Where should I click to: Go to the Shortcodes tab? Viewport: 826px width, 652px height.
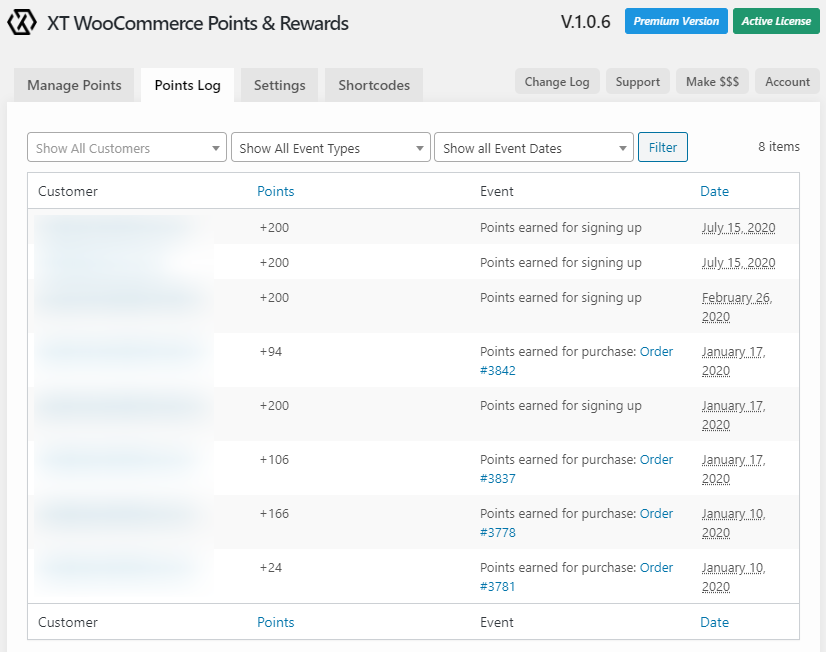[x=374, y=85]
